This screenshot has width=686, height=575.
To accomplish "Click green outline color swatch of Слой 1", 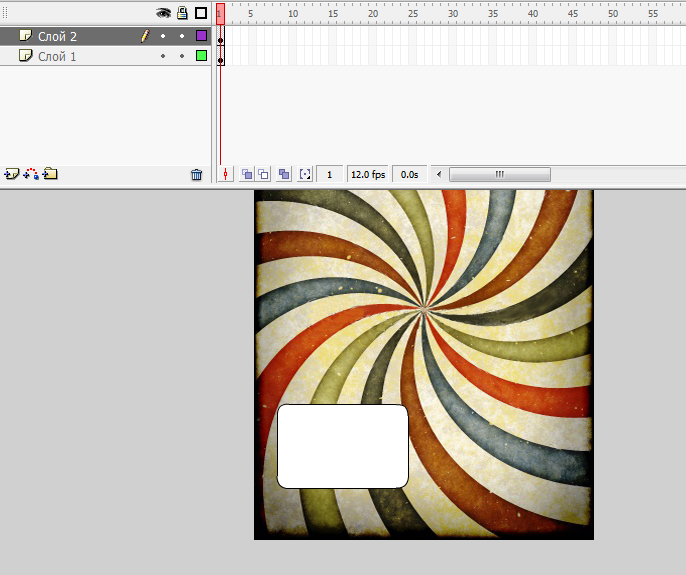I will click(x=201, y=56).
